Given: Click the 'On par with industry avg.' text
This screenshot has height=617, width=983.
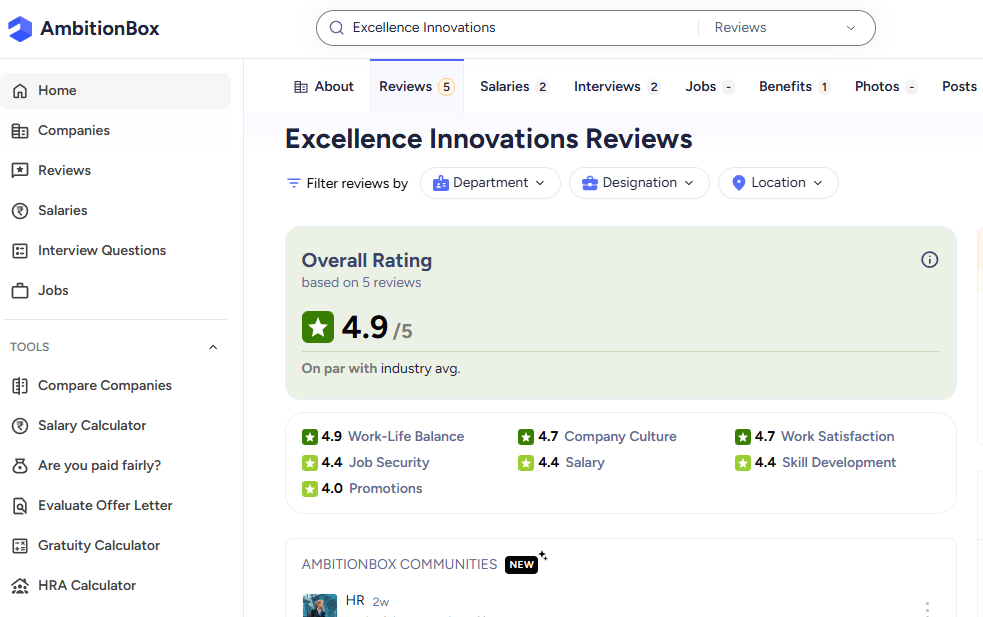Looking at the screenshot, I should (381, 369).
